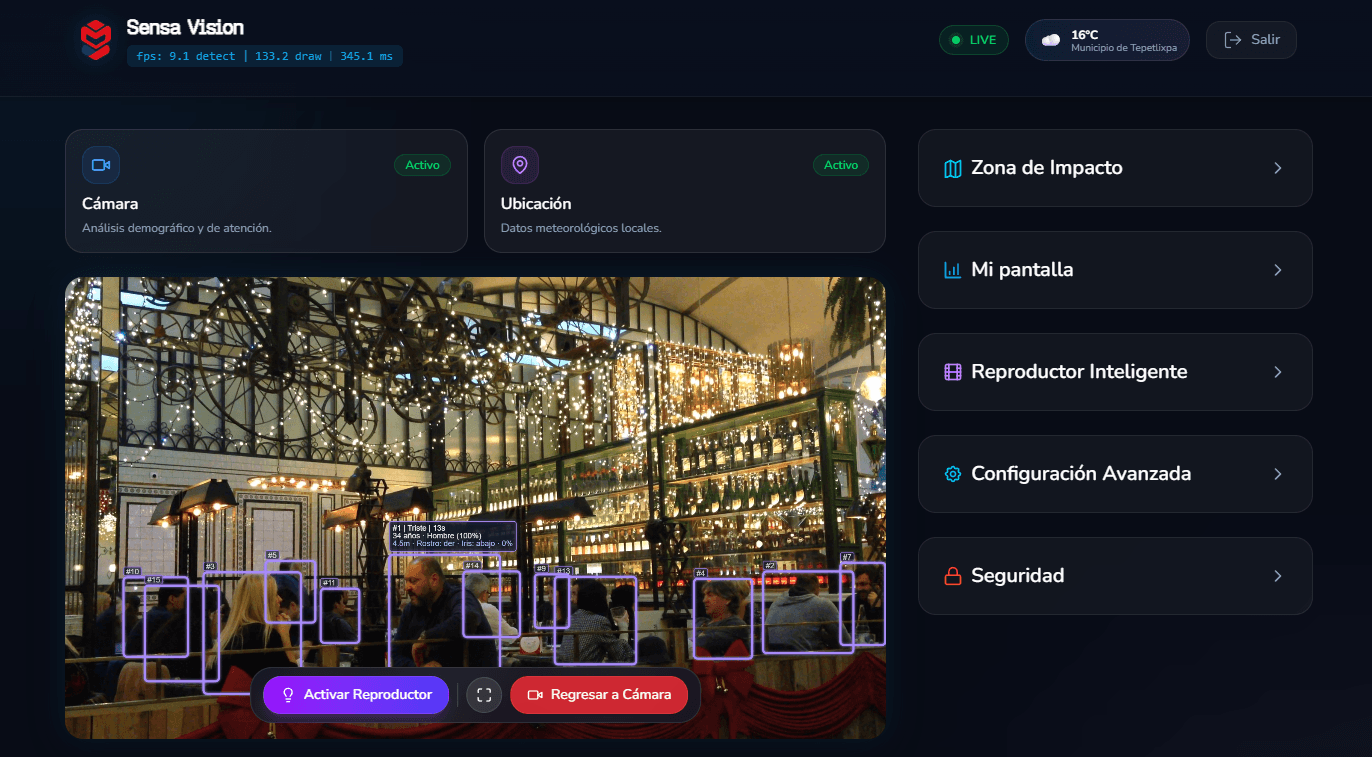This screenshot has width=1372, height=757.
Task: Expand Mi pantalla using its chevron arrow
Action: (1277, 270)
